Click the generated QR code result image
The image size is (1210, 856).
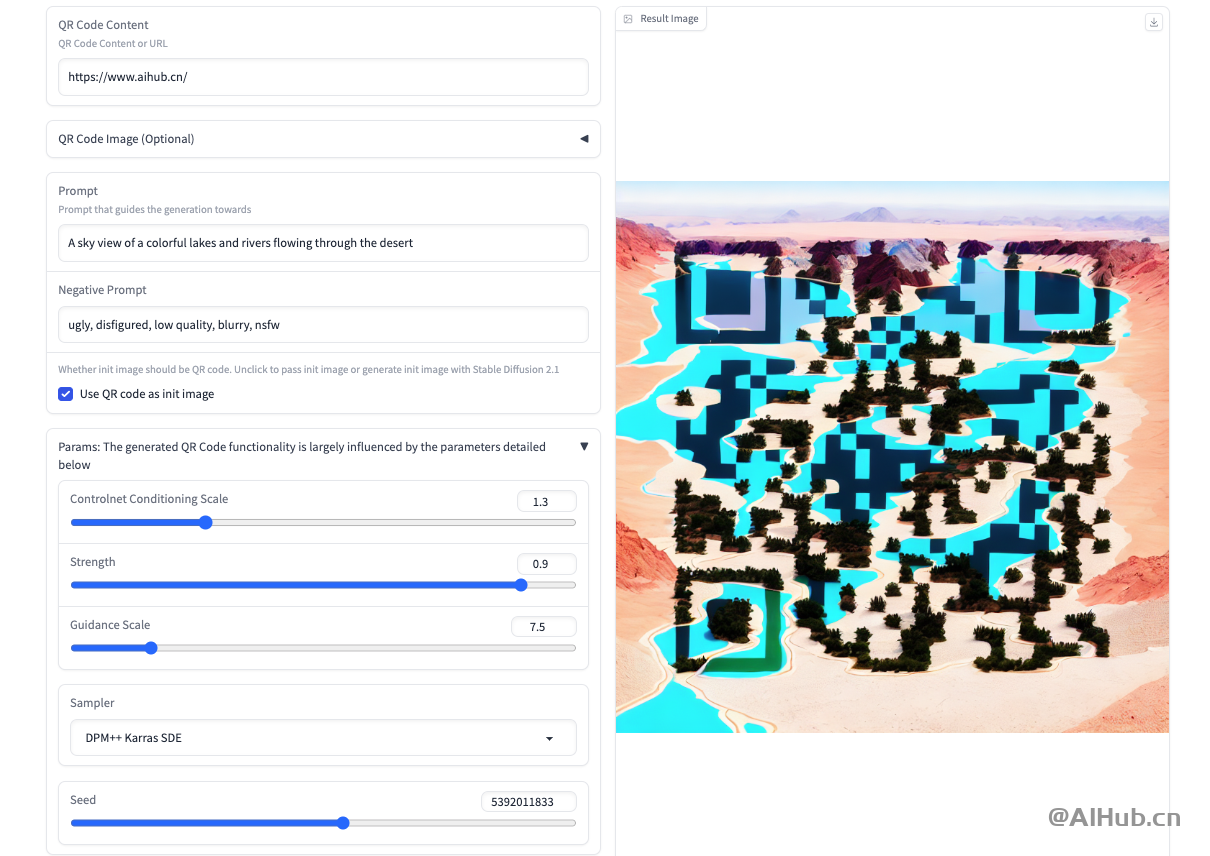[x=892, y=457]
